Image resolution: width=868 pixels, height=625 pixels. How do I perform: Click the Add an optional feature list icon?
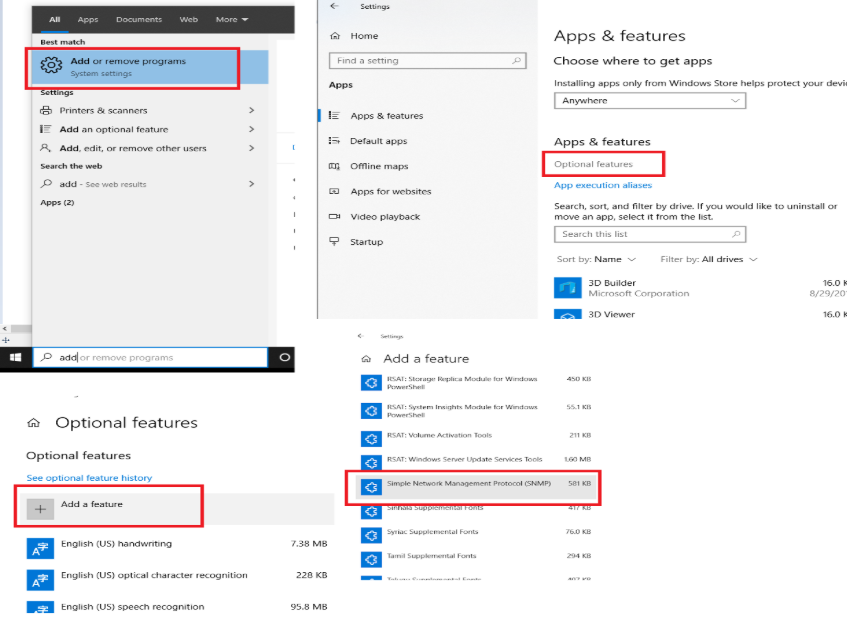pyautogui.click(x=46, y=129)
